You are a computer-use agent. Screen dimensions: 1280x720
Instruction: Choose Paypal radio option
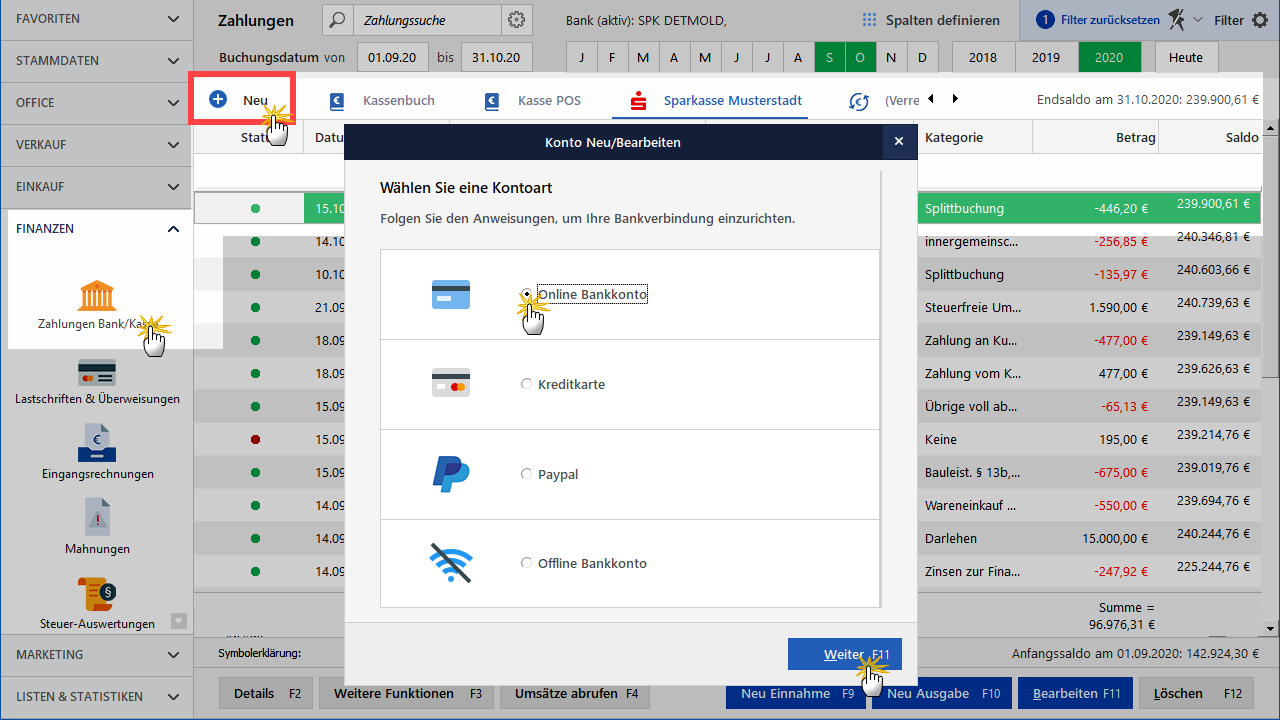(527, 474)
